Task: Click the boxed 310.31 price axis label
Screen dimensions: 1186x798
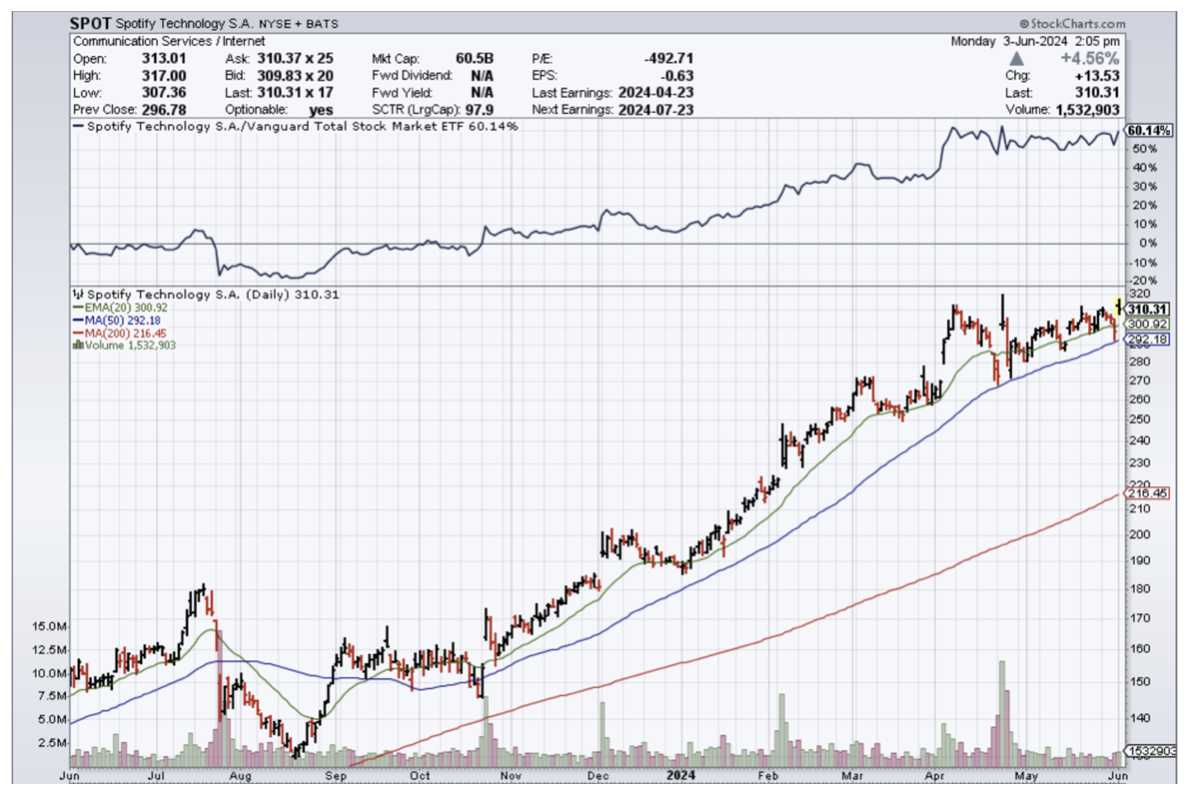Action: pyautogui.click(x=1147, y=309)
